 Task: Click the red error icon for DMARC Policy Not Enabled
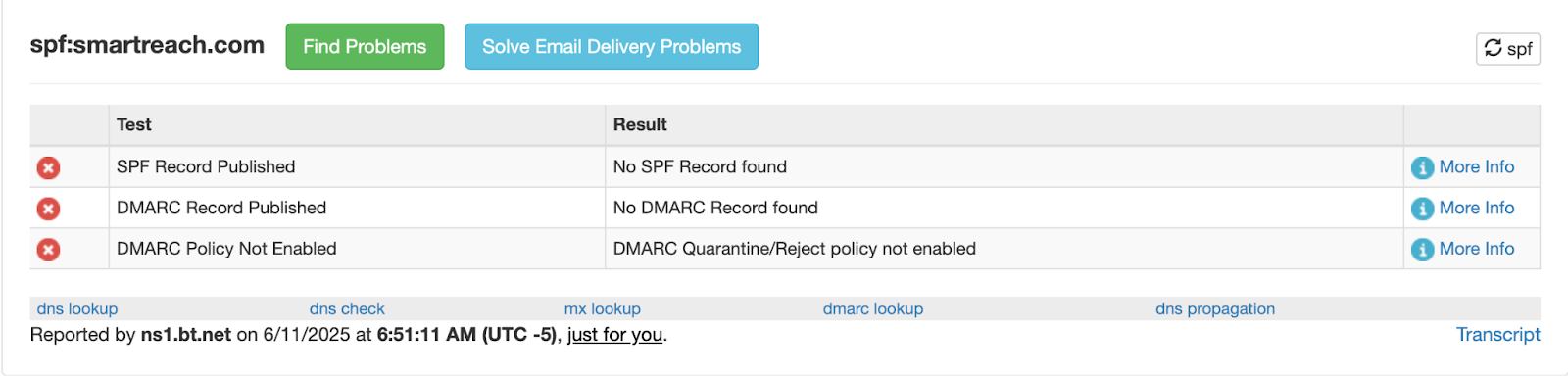(x=48, y=250)
